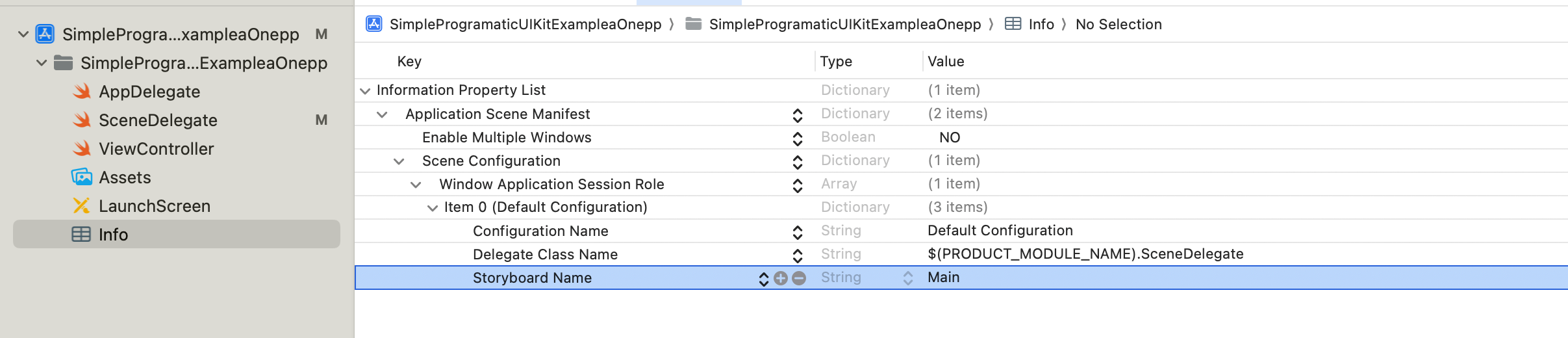Viewport: 1568px width, 338px height.
Task: Open the Assets catalog icon
Action: tap(82, 177)
